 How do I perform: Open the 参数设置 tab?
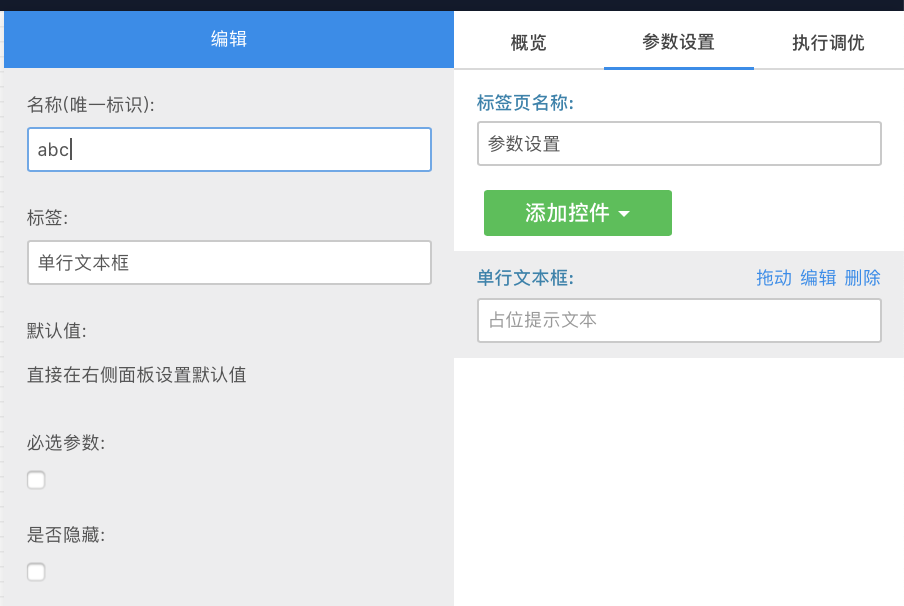point(678,43)
